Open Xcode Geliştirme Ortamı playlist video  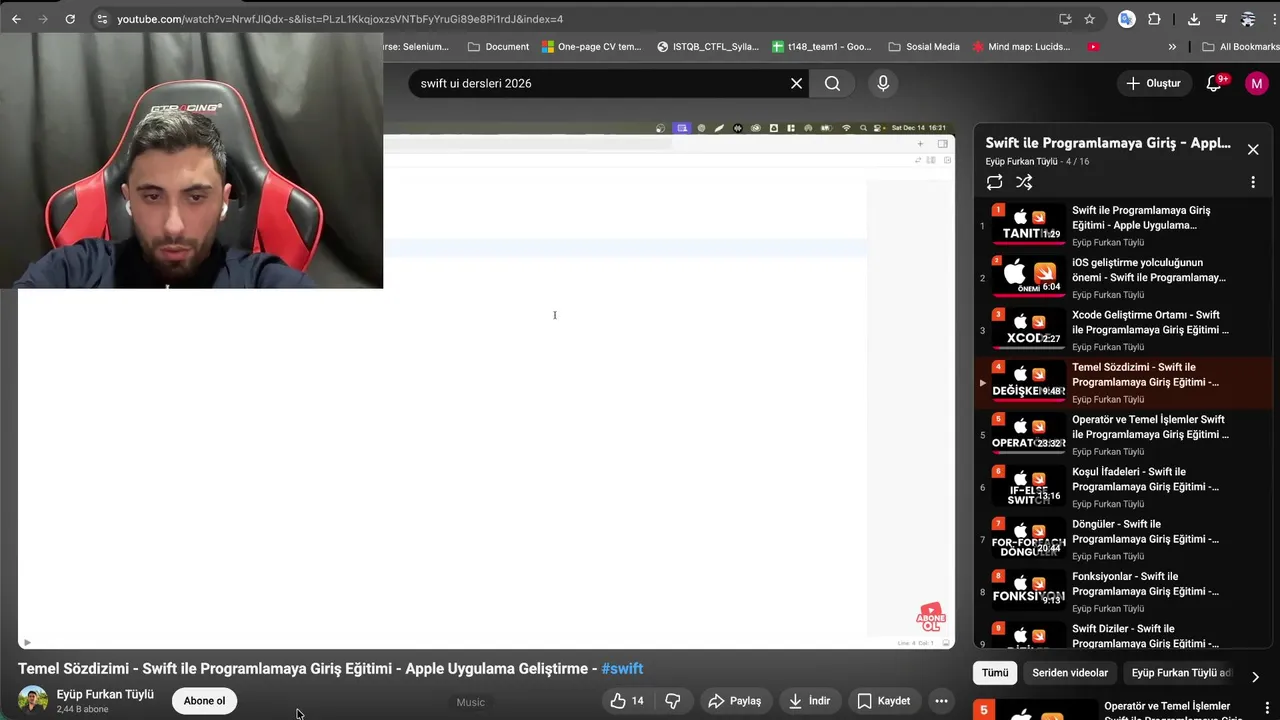[x=1124, y=330]
